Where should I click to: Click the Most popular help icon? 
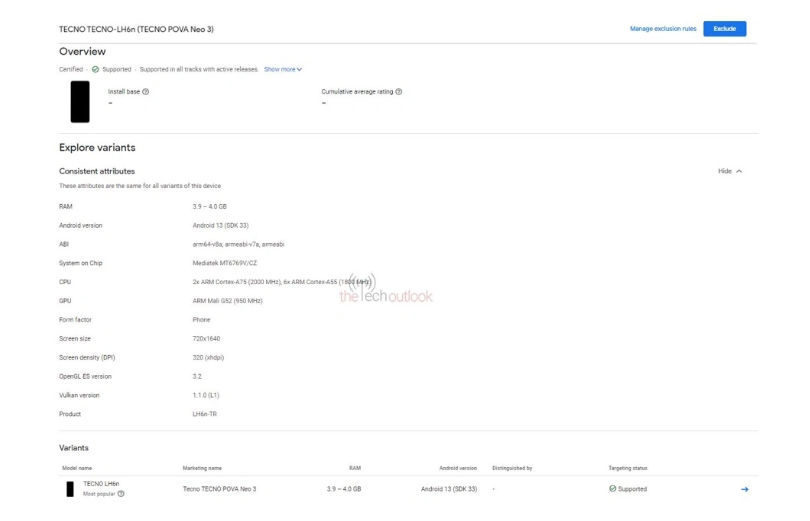point(121,494)
